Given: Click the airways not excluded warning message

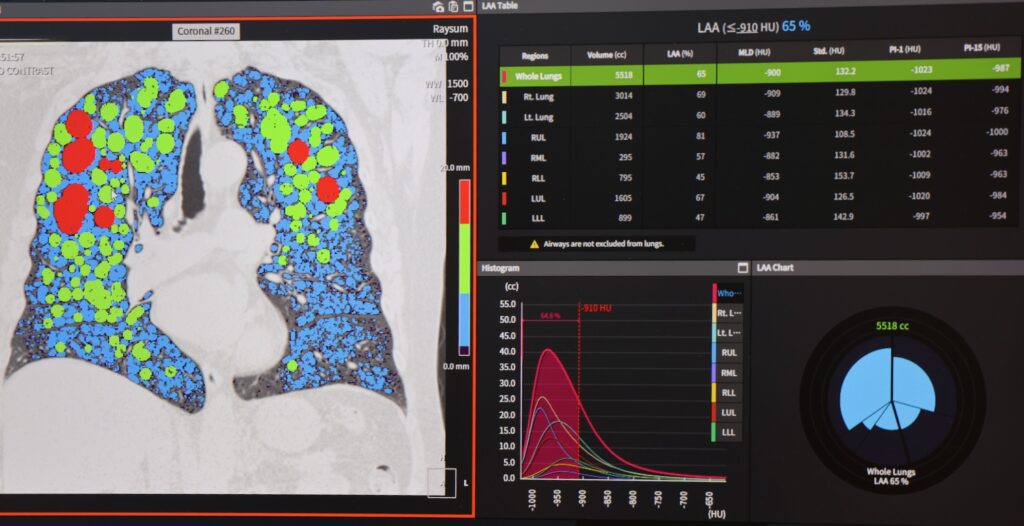Looking at the screenshot, I should point(596,244).
